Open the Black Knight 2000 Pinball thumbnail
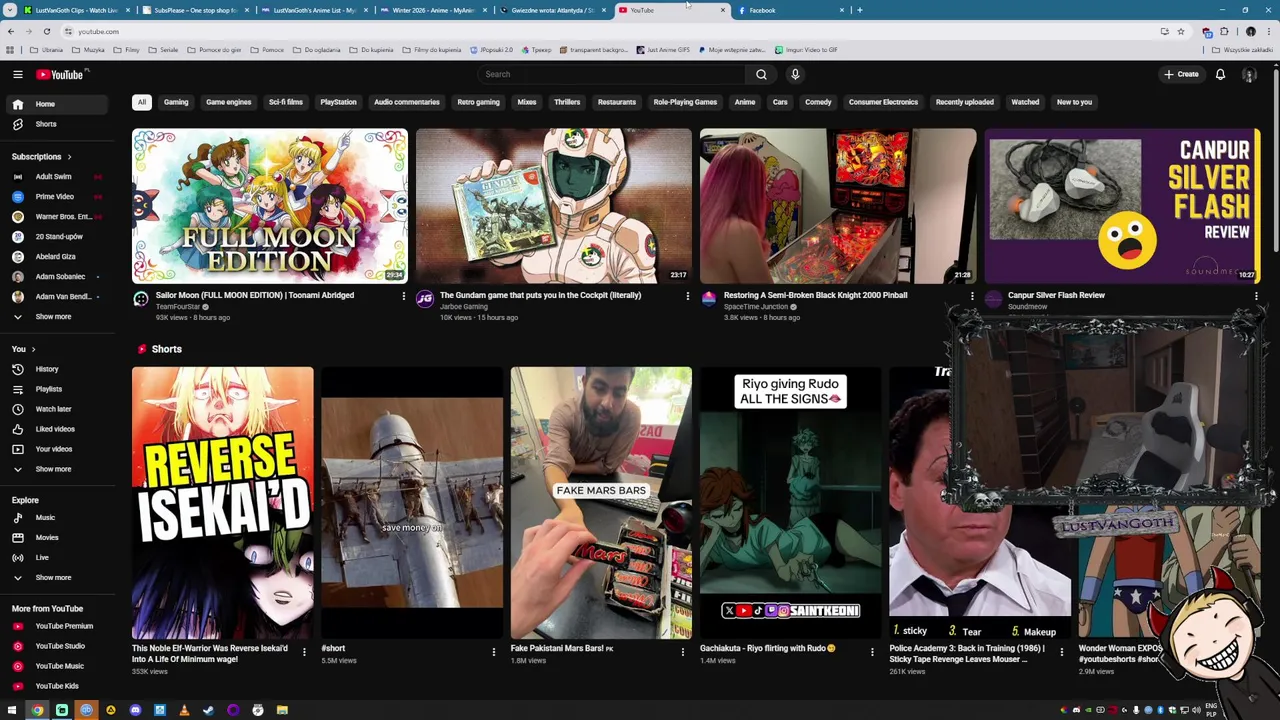Viewport: 1280px width, 720px height. click(837, 206)
